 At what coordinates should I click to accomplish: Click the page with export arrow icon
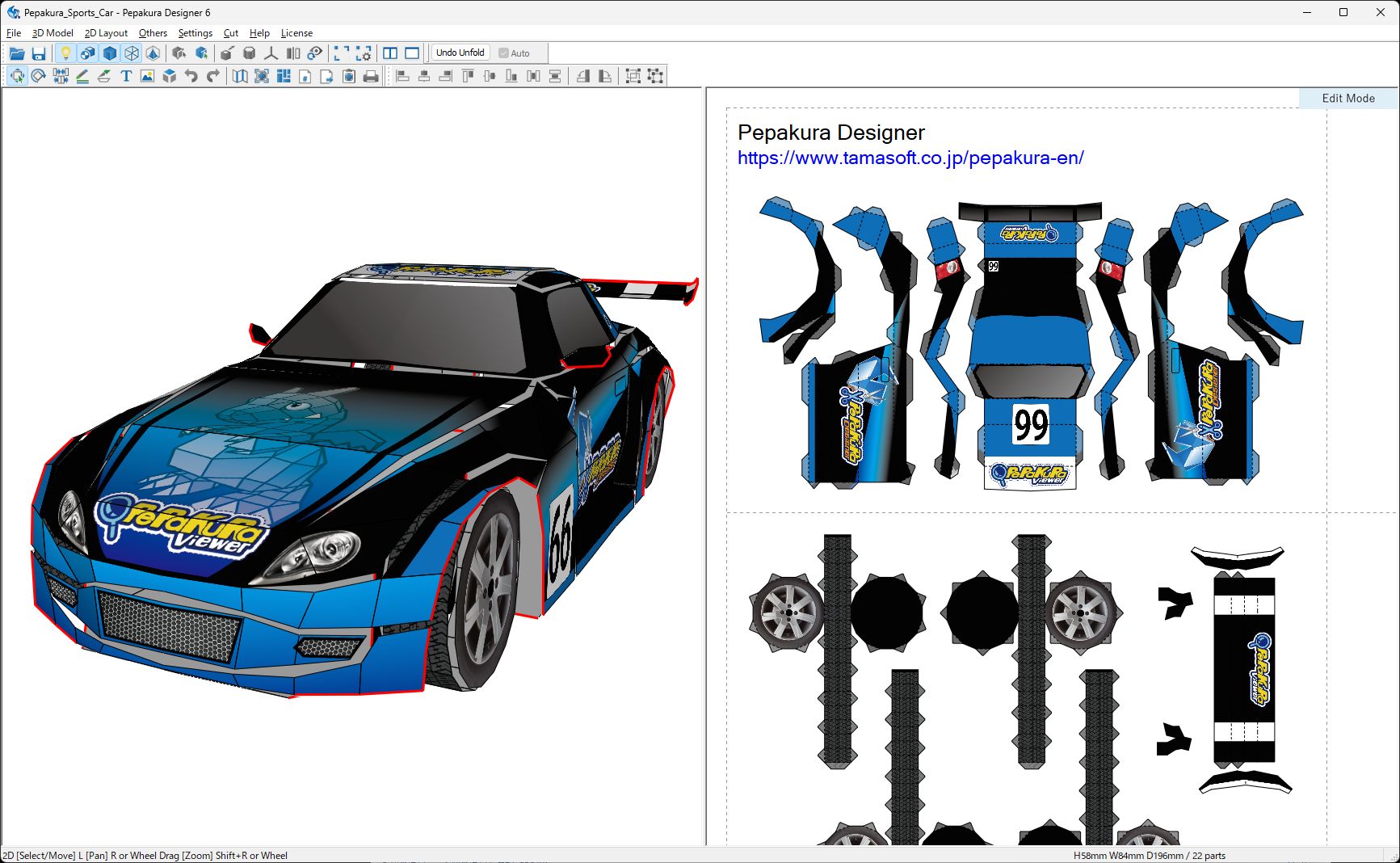coord(327,76)
